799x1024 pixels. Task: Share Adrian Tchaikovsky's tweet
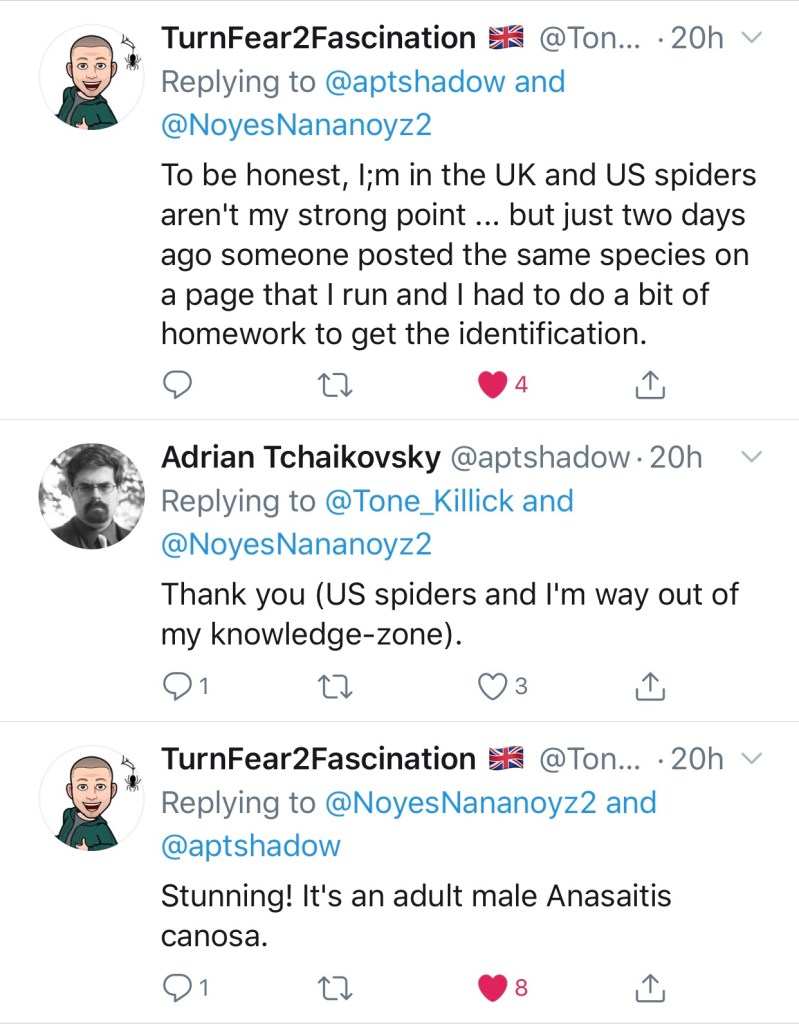[650, 686]
